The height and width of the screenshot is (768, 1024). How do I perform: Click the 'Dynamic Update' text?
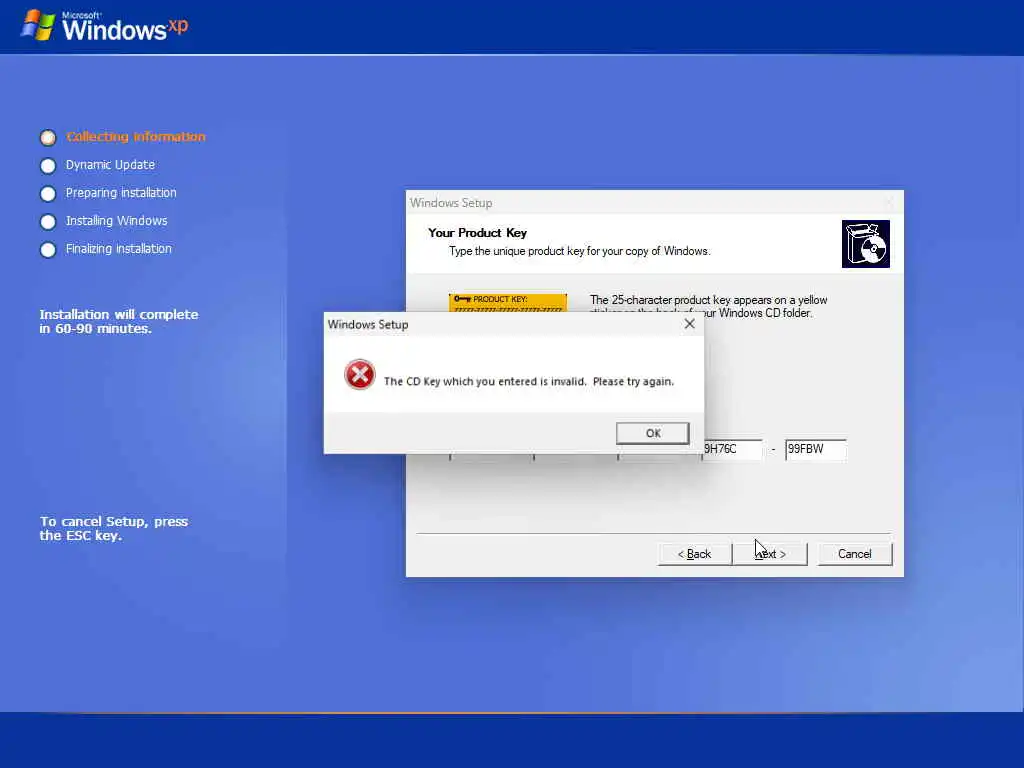(x=110, y=165)
